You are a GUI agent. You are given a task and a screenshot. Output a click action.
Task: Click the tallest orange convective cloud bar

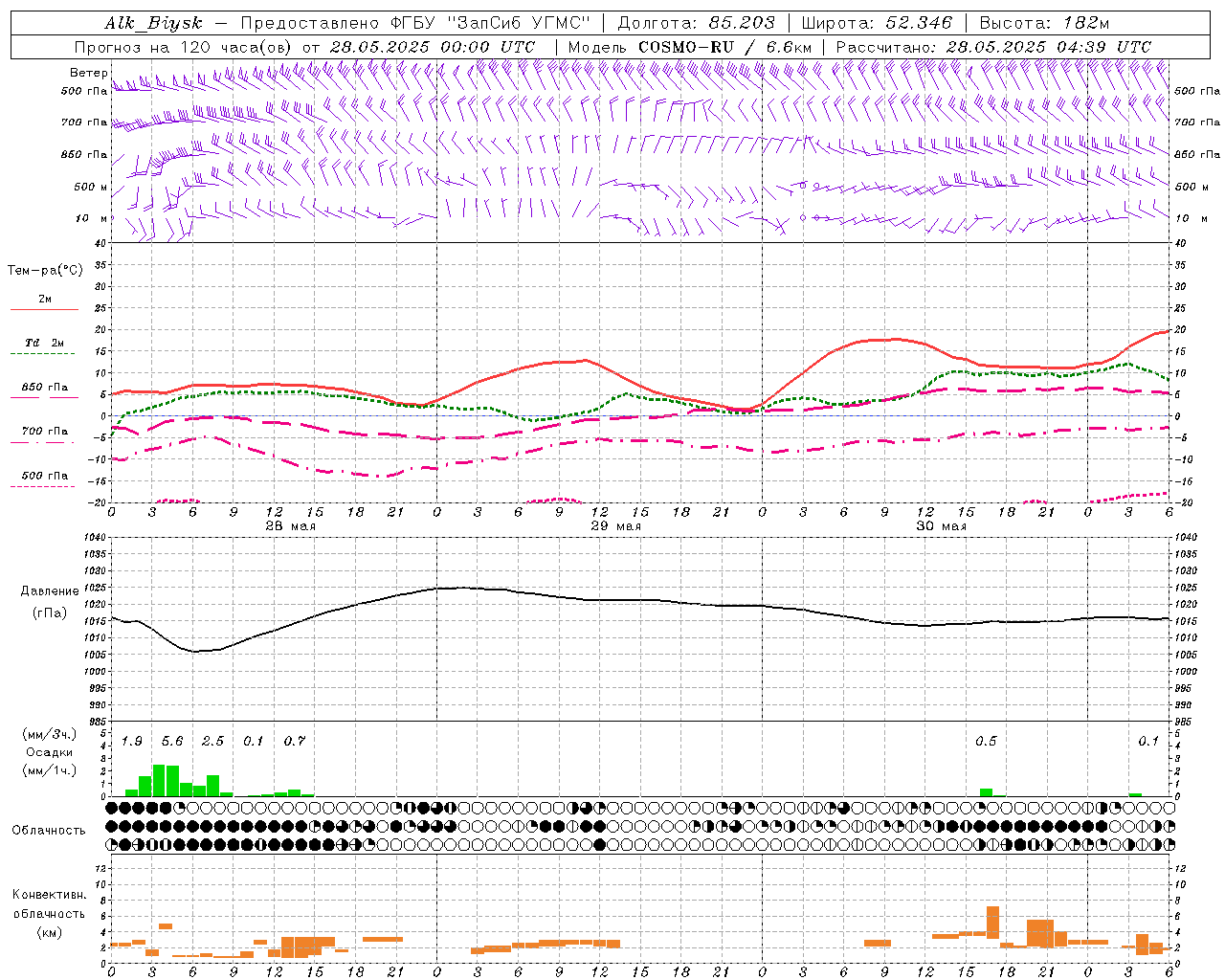pos(992,923)
